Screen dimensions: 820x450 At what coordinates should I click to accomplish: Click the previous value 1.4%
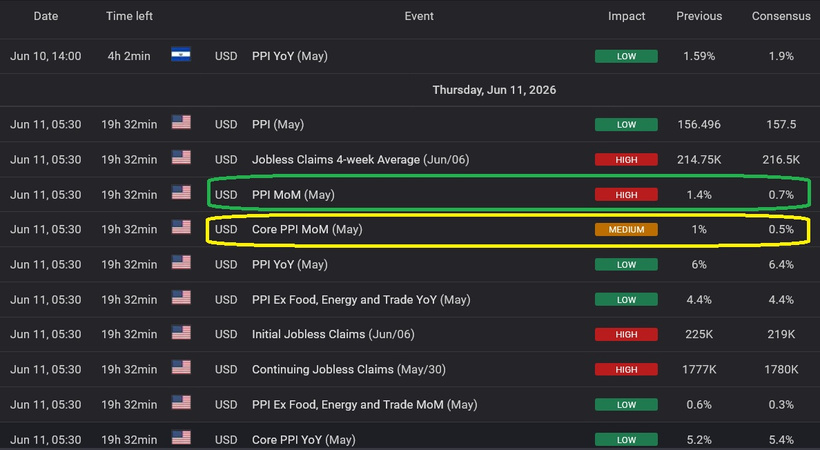click(699, 195)
